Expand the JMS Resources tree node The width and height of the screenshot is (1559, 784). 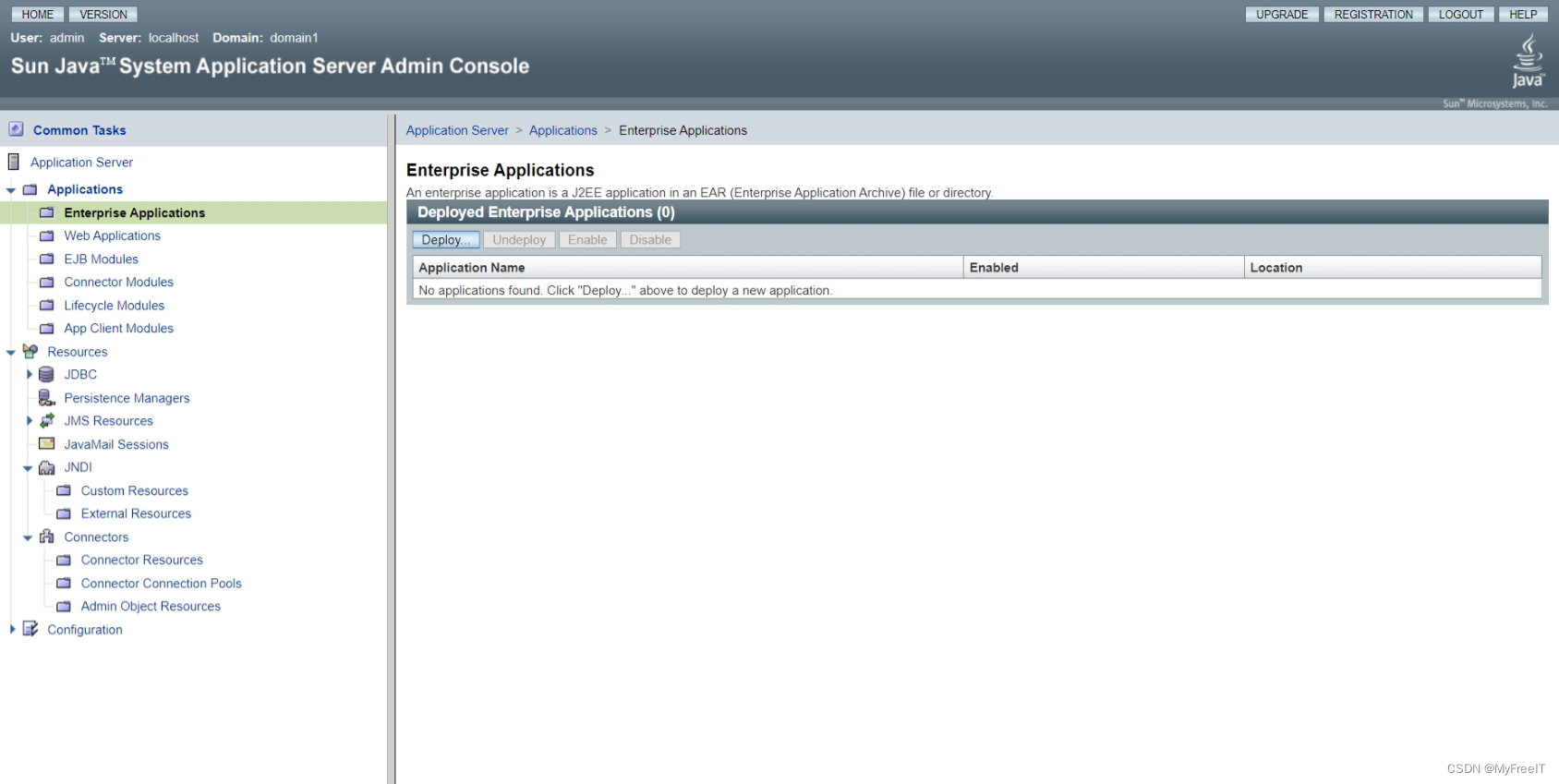pos(29,420)
